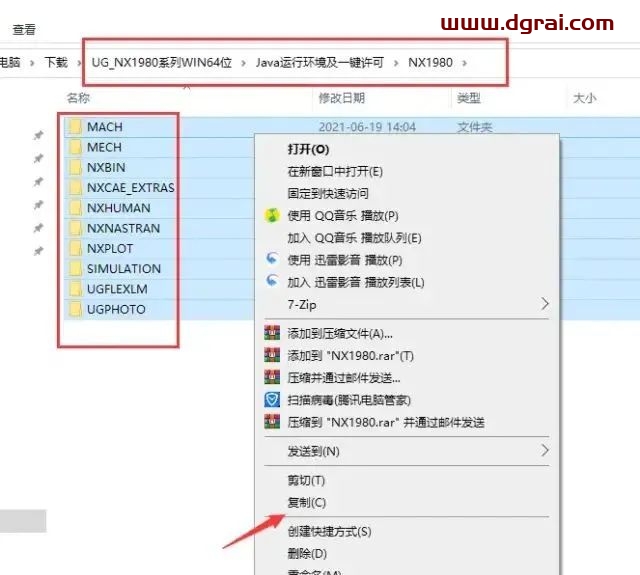
Task: Click the pin icon in the MACH row
Action: (38, 135)
